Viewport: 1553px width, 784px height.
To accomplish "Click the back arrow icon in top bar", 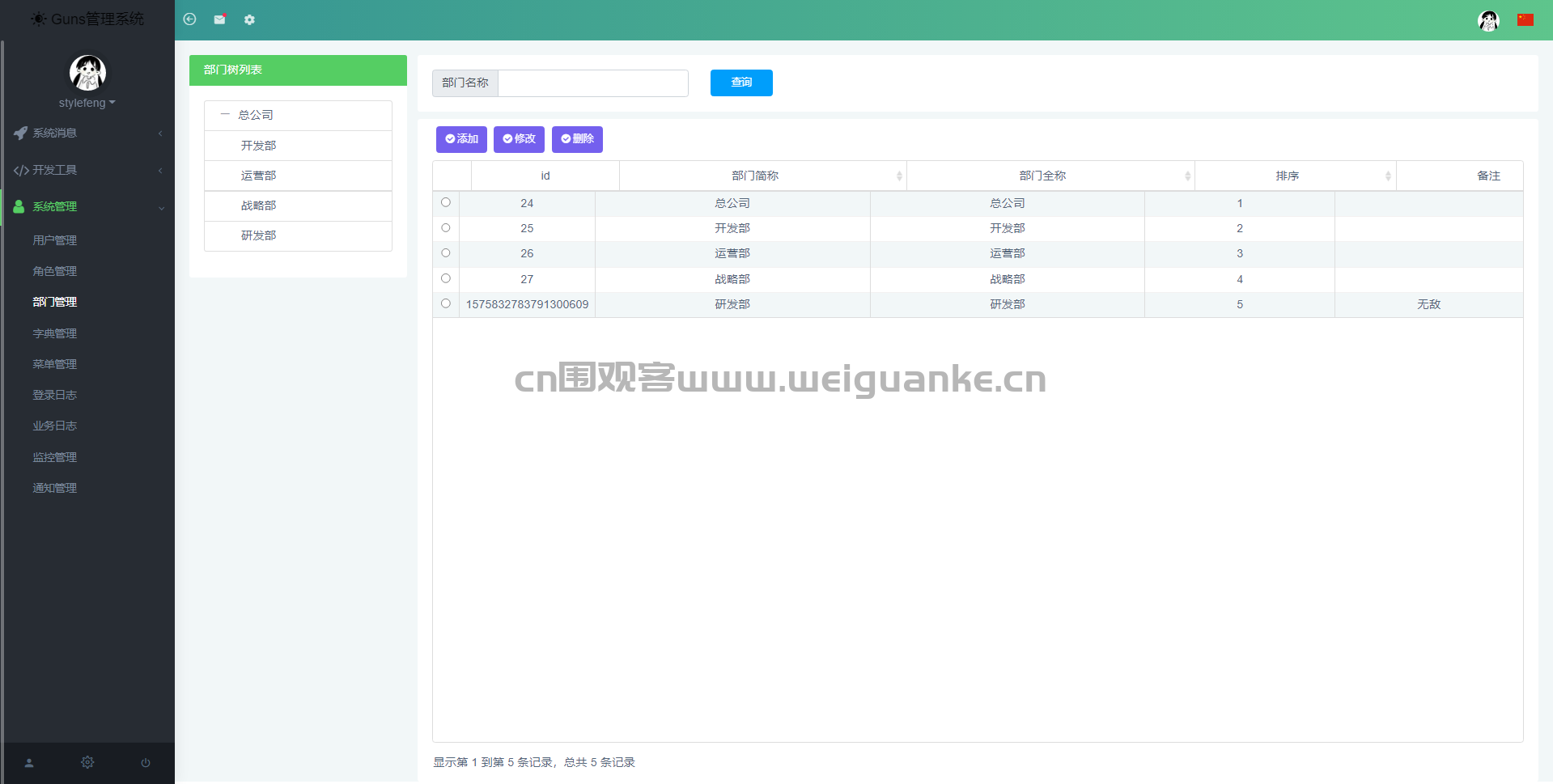I will click(x=189, y=19).
